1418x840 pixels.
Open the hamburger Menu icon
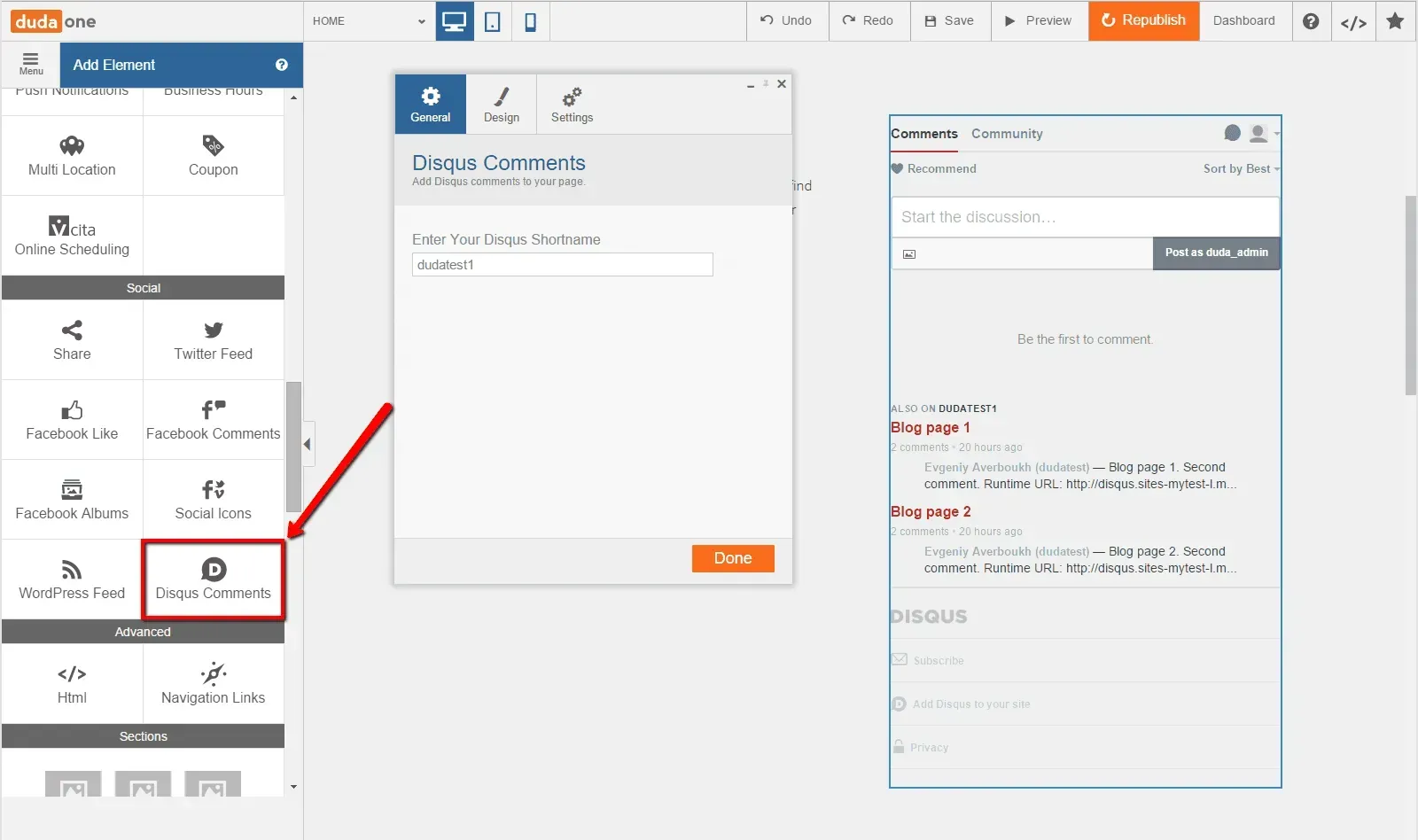click(31, 64)
